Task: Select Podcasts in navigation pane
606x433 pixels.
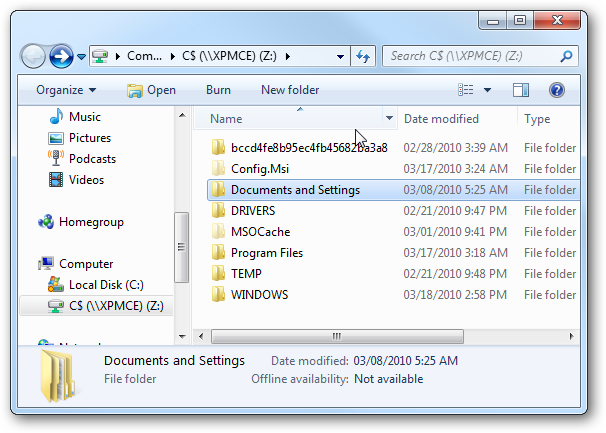Action: tap(92, 159)
